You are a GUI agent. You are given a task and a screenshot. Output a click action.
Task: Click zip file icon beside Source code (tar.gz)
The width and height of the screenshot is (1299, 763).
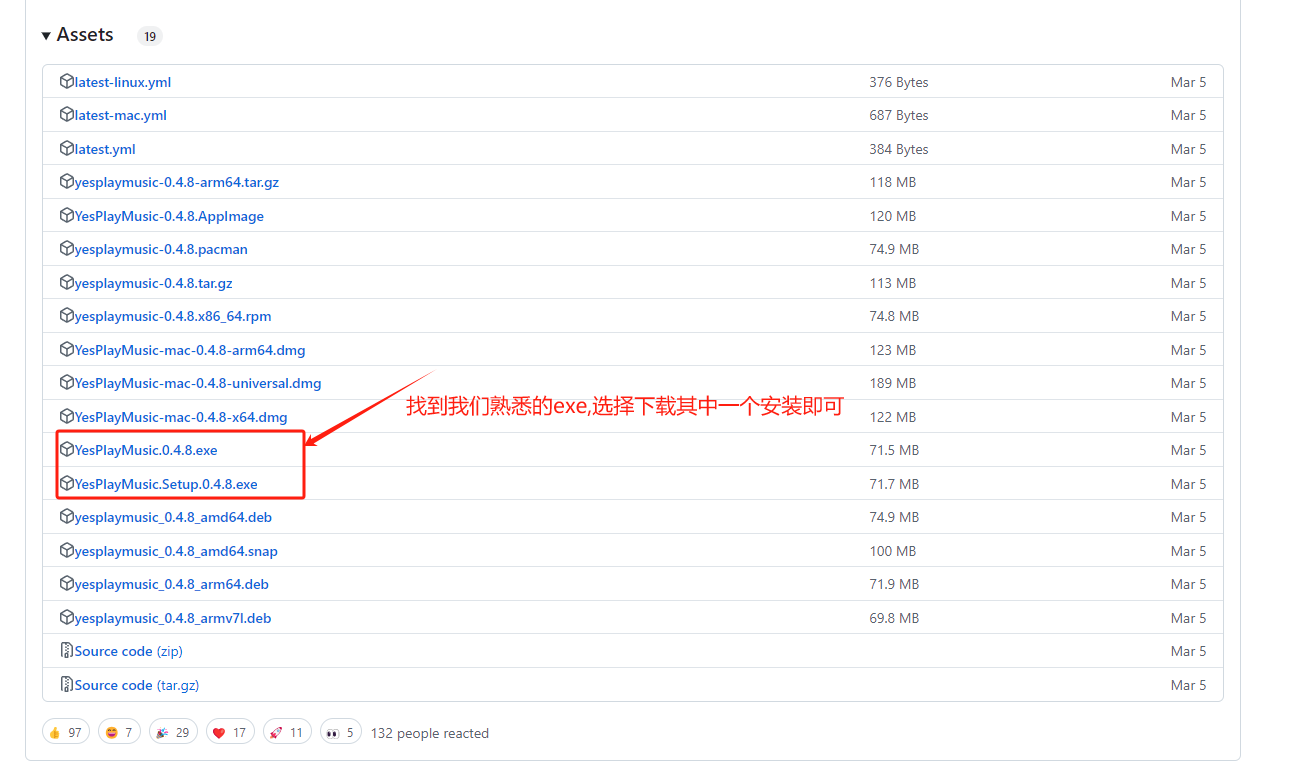67,684
